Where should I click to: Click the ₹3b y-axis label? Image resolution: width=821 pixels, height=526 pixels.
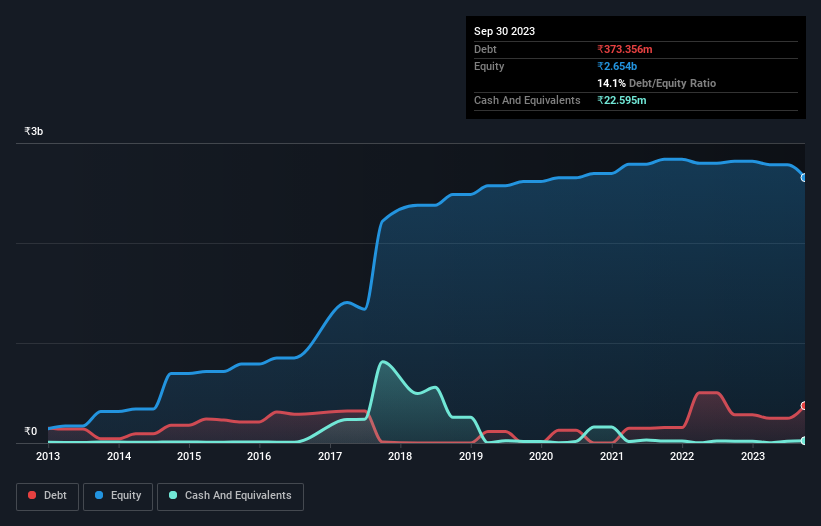click(34, 131)
